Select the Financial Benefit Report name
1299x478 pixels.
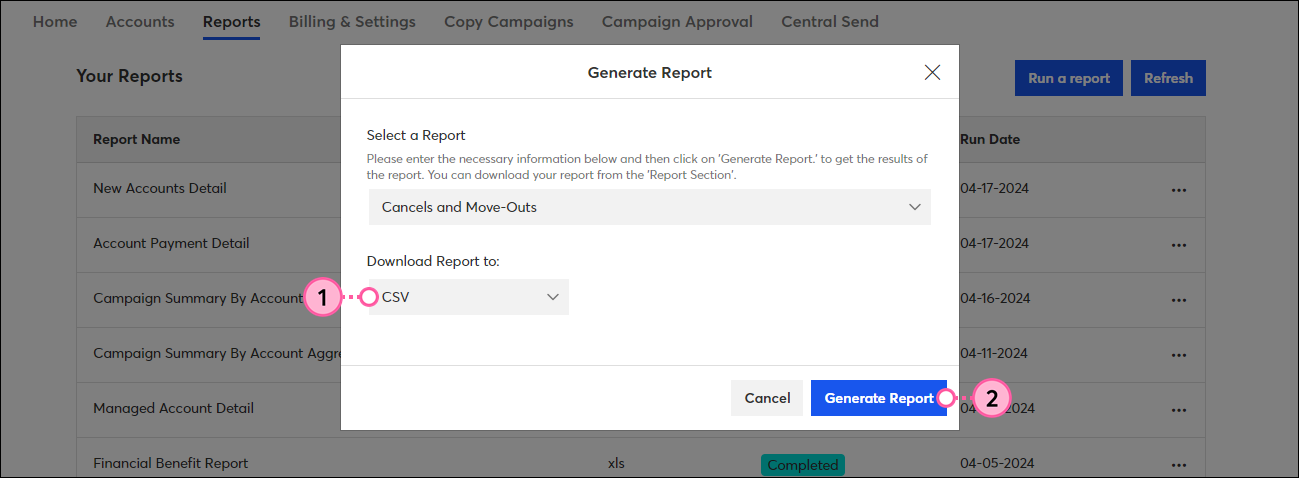pyautogui.click(x=170, y=463)
